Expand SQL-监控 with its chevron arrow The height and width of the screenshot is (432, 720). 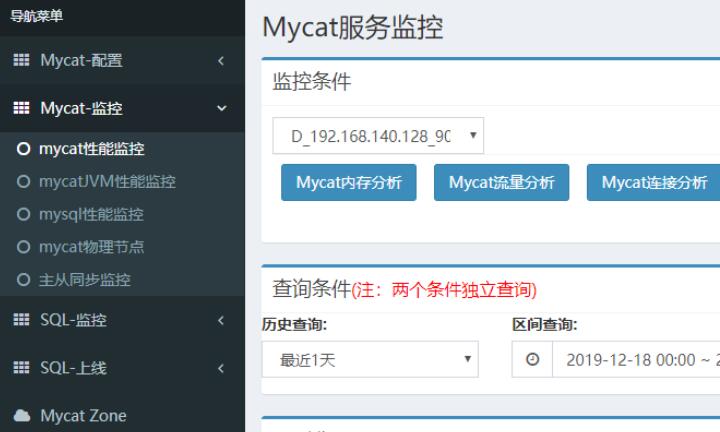coord(221,320)
